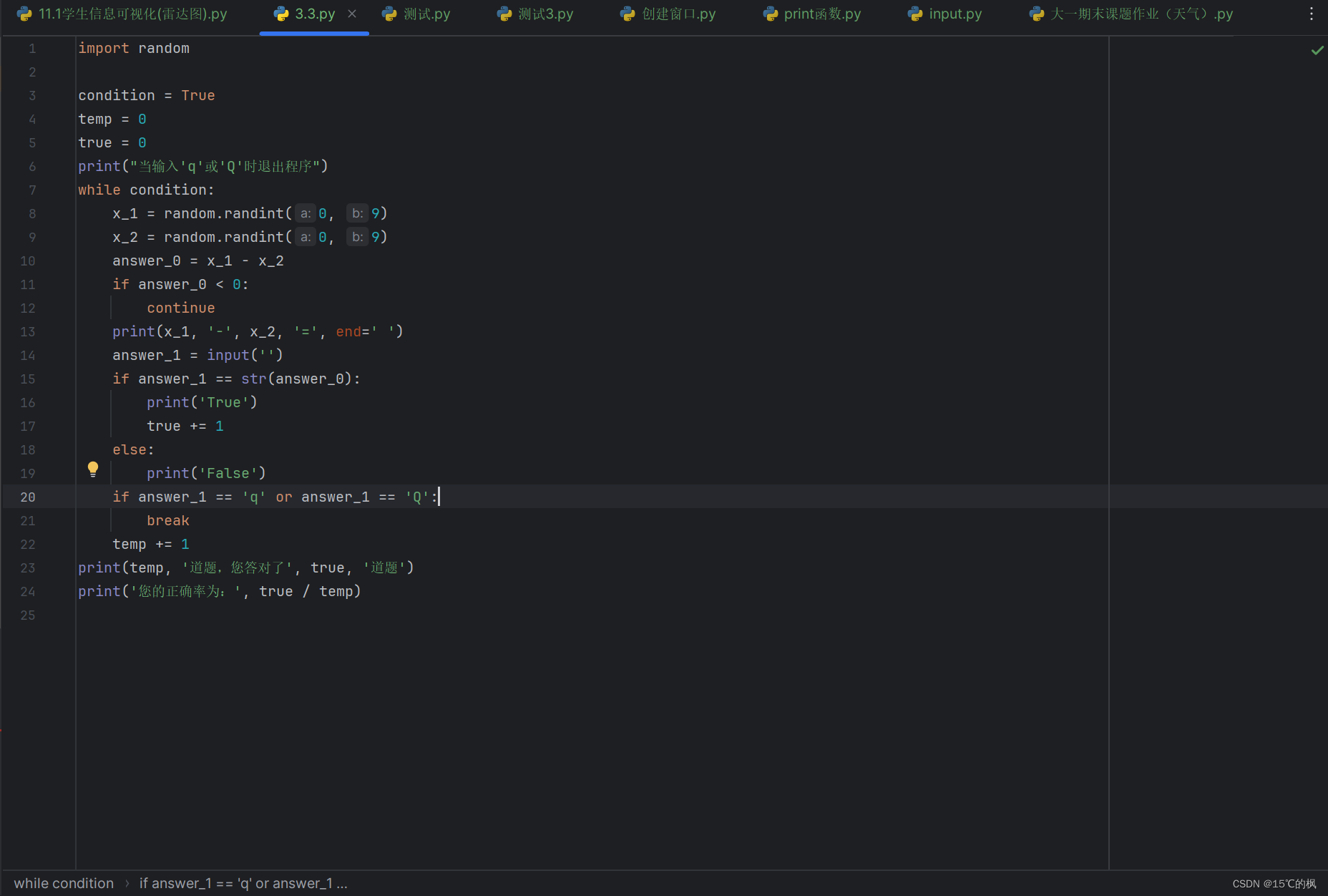Click the 'while condition:' statement

click(x=146, y=190)
